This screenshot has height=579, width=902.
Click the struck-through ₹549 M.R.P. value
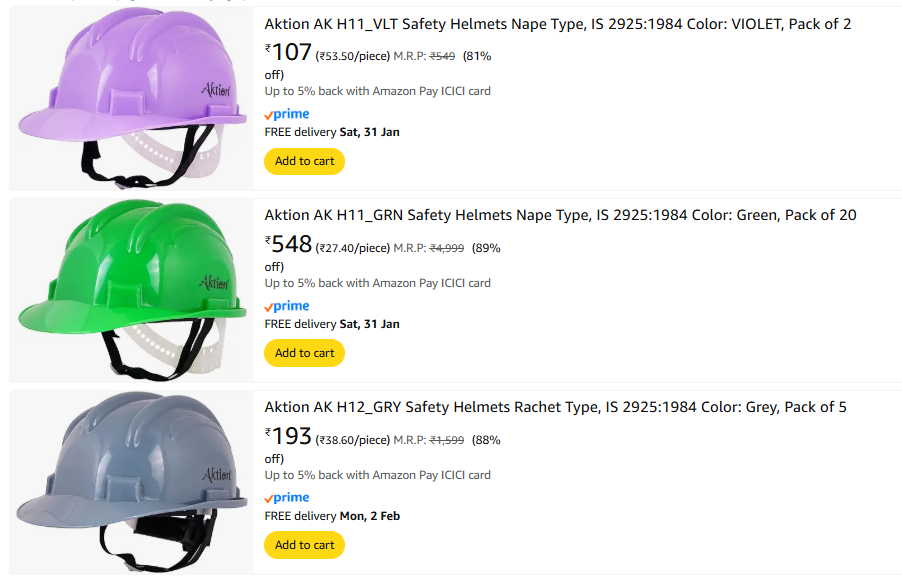442,56
